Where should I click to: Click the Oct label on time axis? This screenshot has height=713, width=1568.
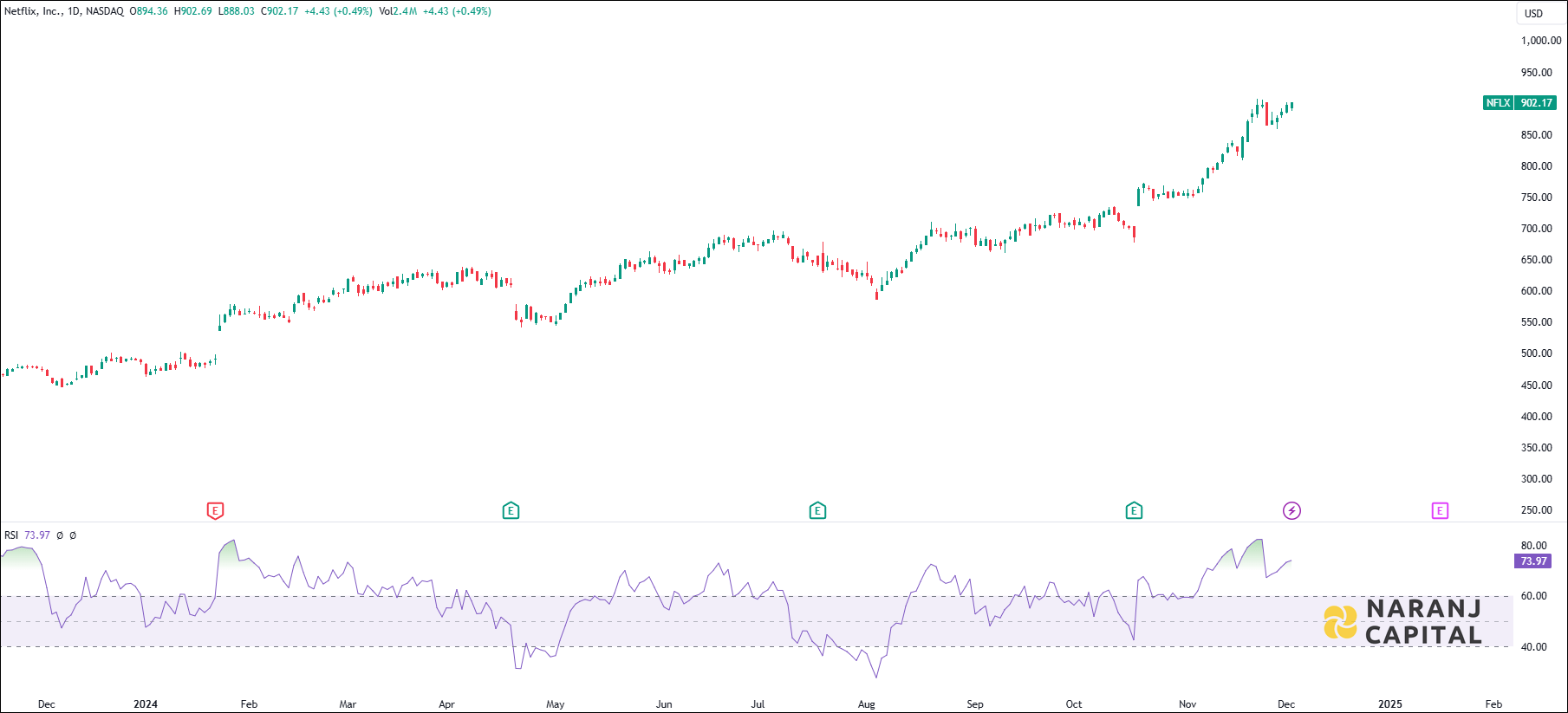tap(1074, 704)
